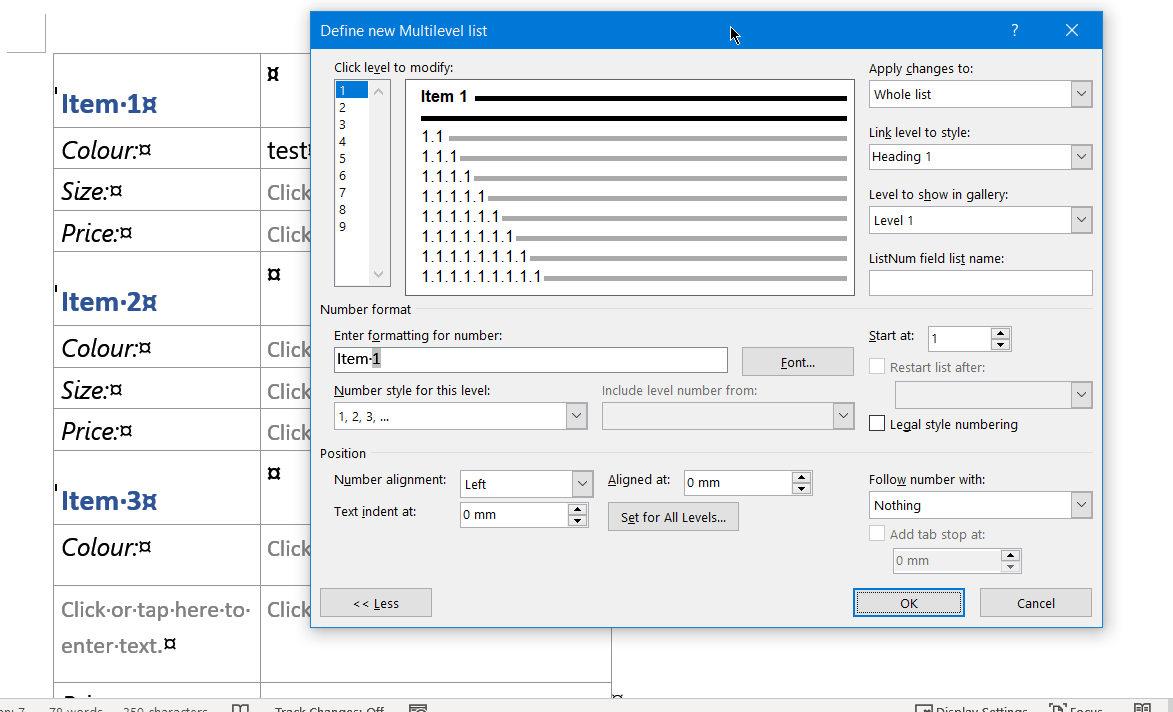Toggle the Add tab stop at checkbox
The image size is (1173, 712).
pos(877,533)
